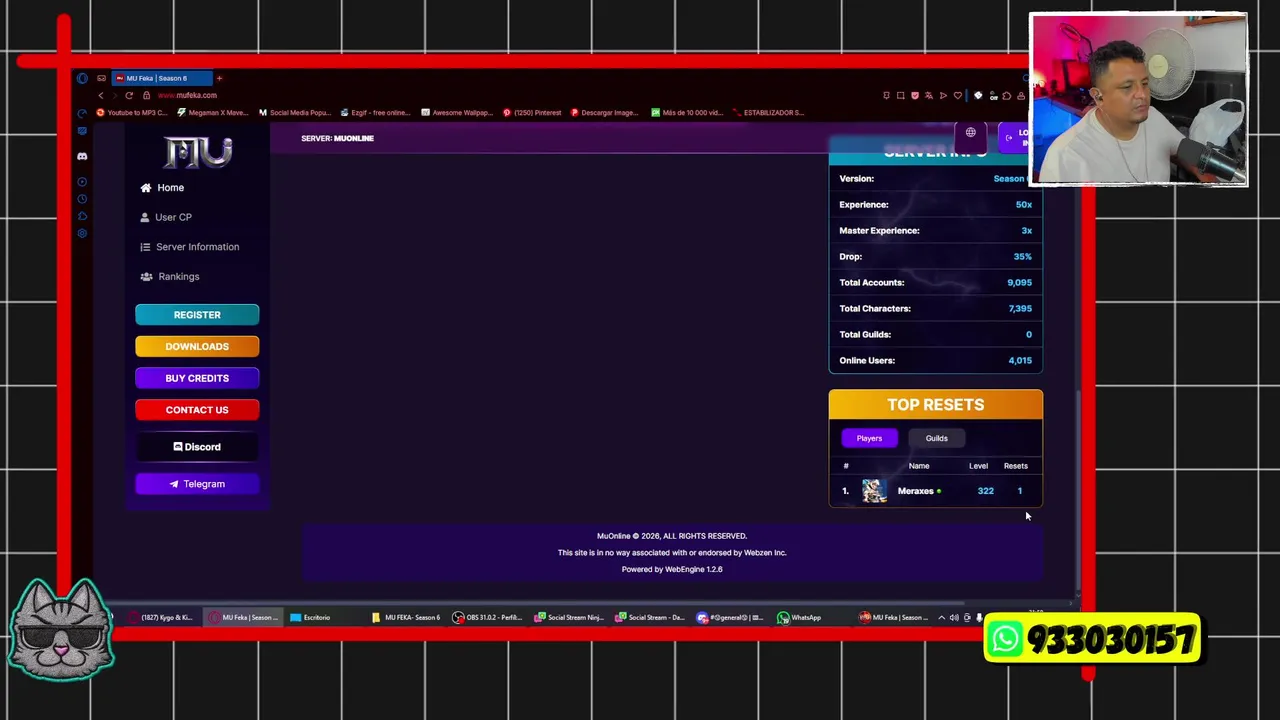Click the list icon beside Server Information

145,247
